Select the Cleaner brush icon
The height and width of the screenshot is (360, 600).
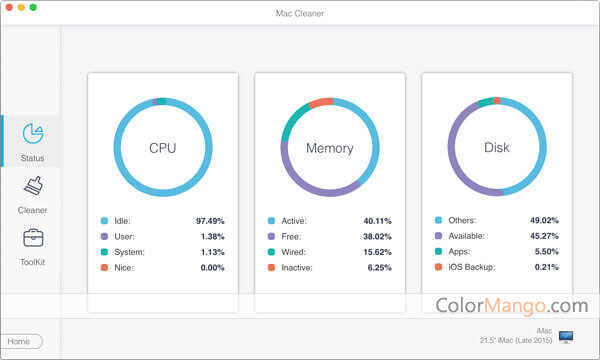coord(34,186)
